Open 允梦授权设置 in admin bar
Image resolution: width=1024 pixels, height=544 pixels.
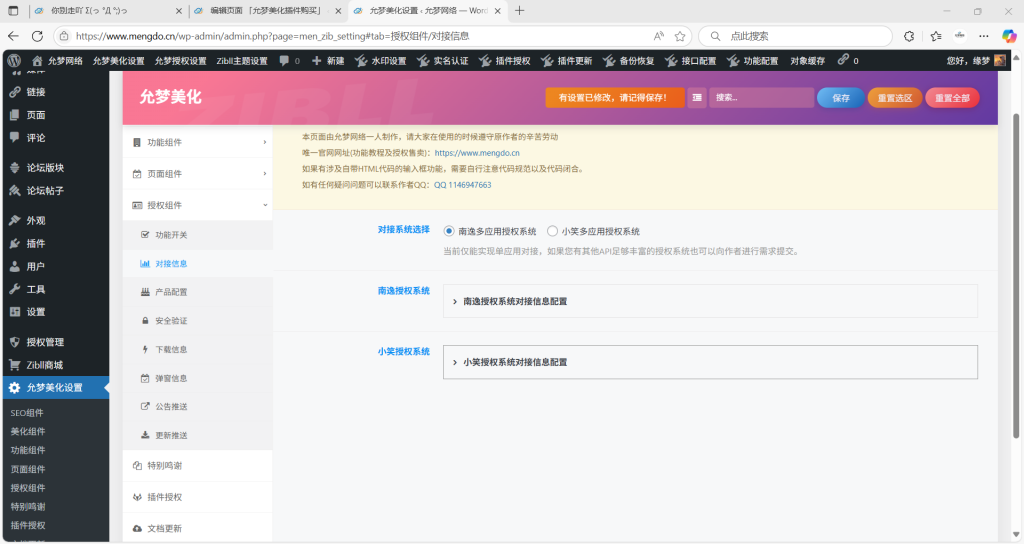click(x=180, y=61)
